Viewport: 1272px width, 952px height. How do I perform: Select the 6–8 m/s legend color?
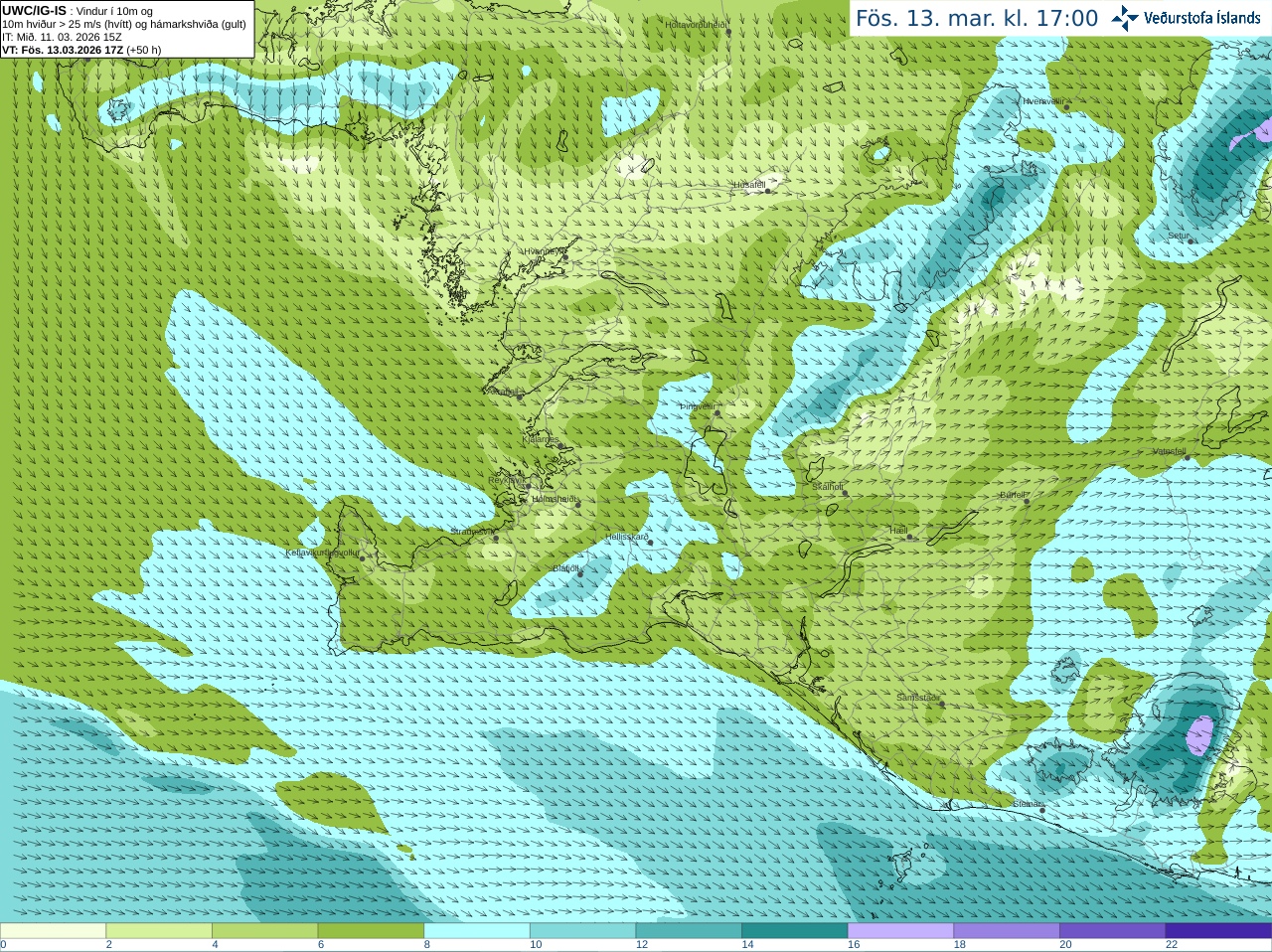pos(371,931)
